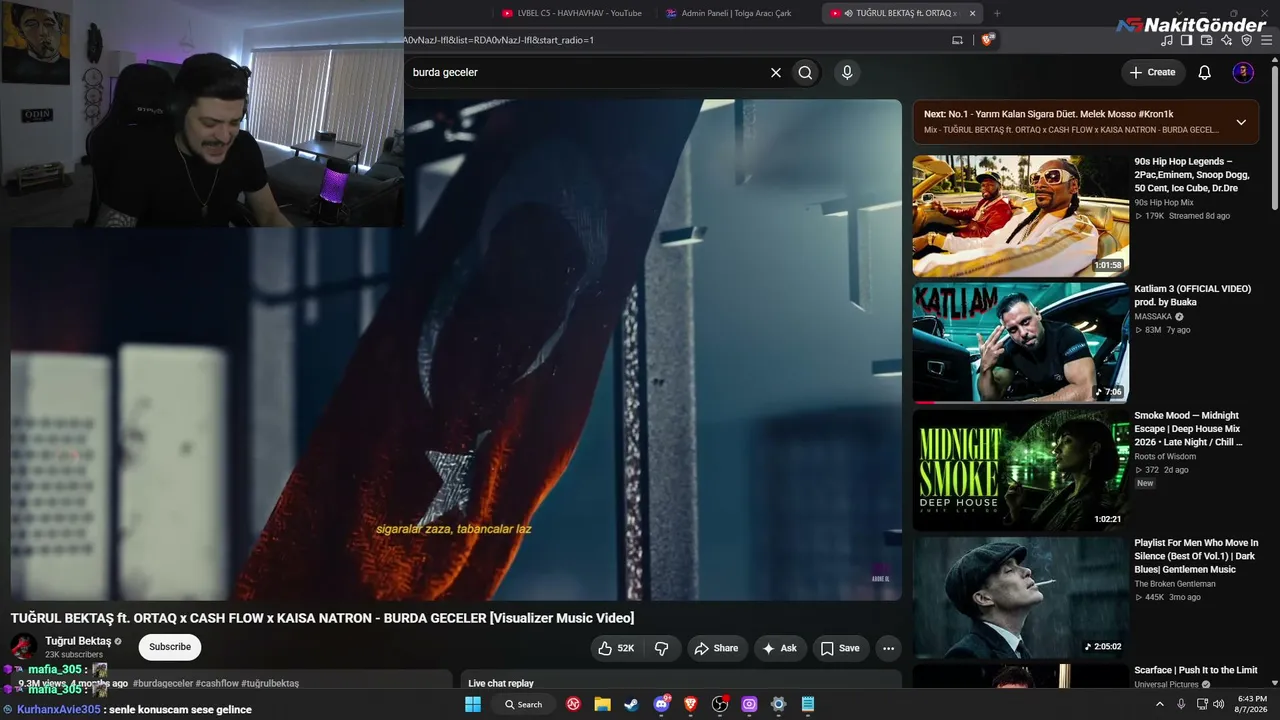This screenshot has width=1280, height=720.
Task: Open Playlist For Men Who Move thumbnail
Action: click(x=1020, y=597)
